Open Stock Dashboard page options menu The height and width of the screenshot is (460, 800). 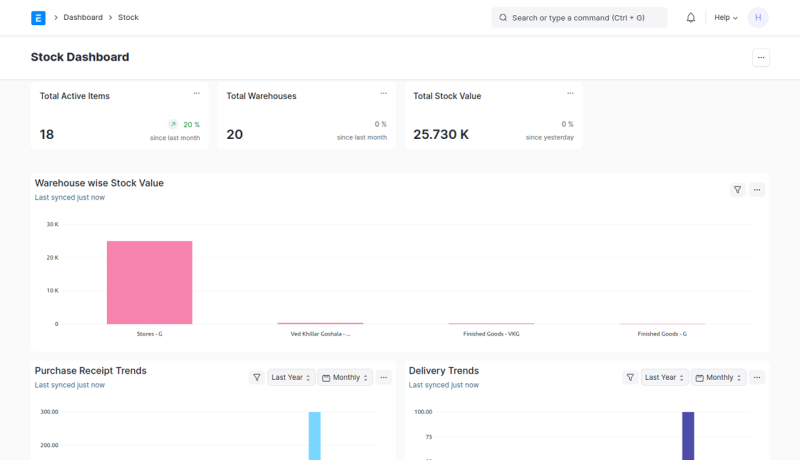point(761,58)
